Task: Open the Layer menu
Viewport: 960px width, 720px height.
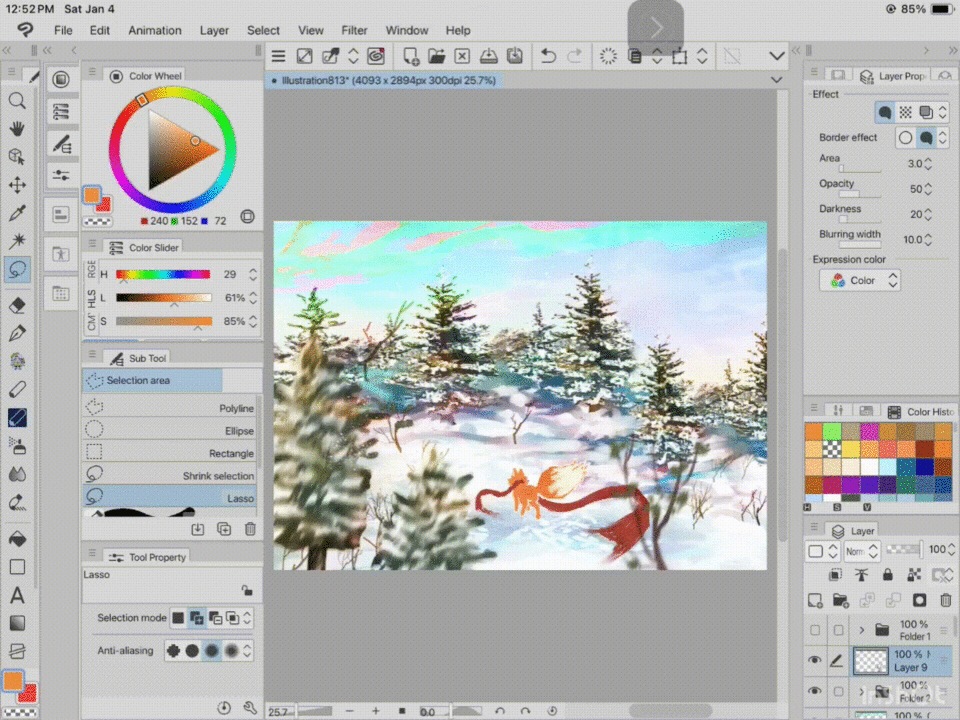Action: click(x=214, y=31)
